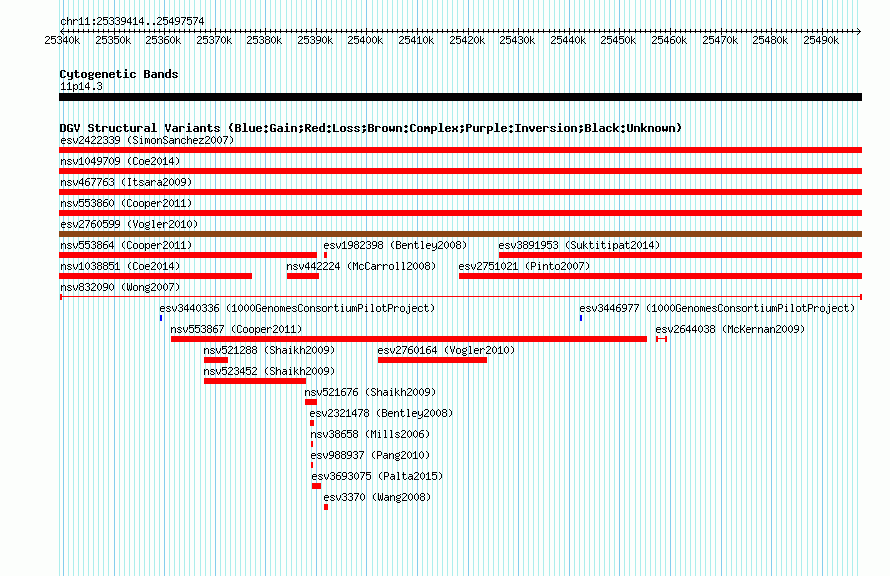Click the esv2422339 (SimonSanchez2007) variant label

pos(147,140)
